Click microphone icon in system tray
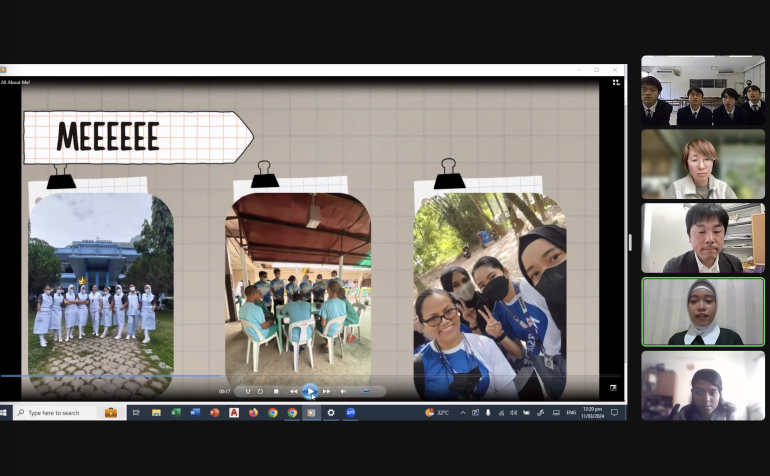 click(x=488, y=413)
